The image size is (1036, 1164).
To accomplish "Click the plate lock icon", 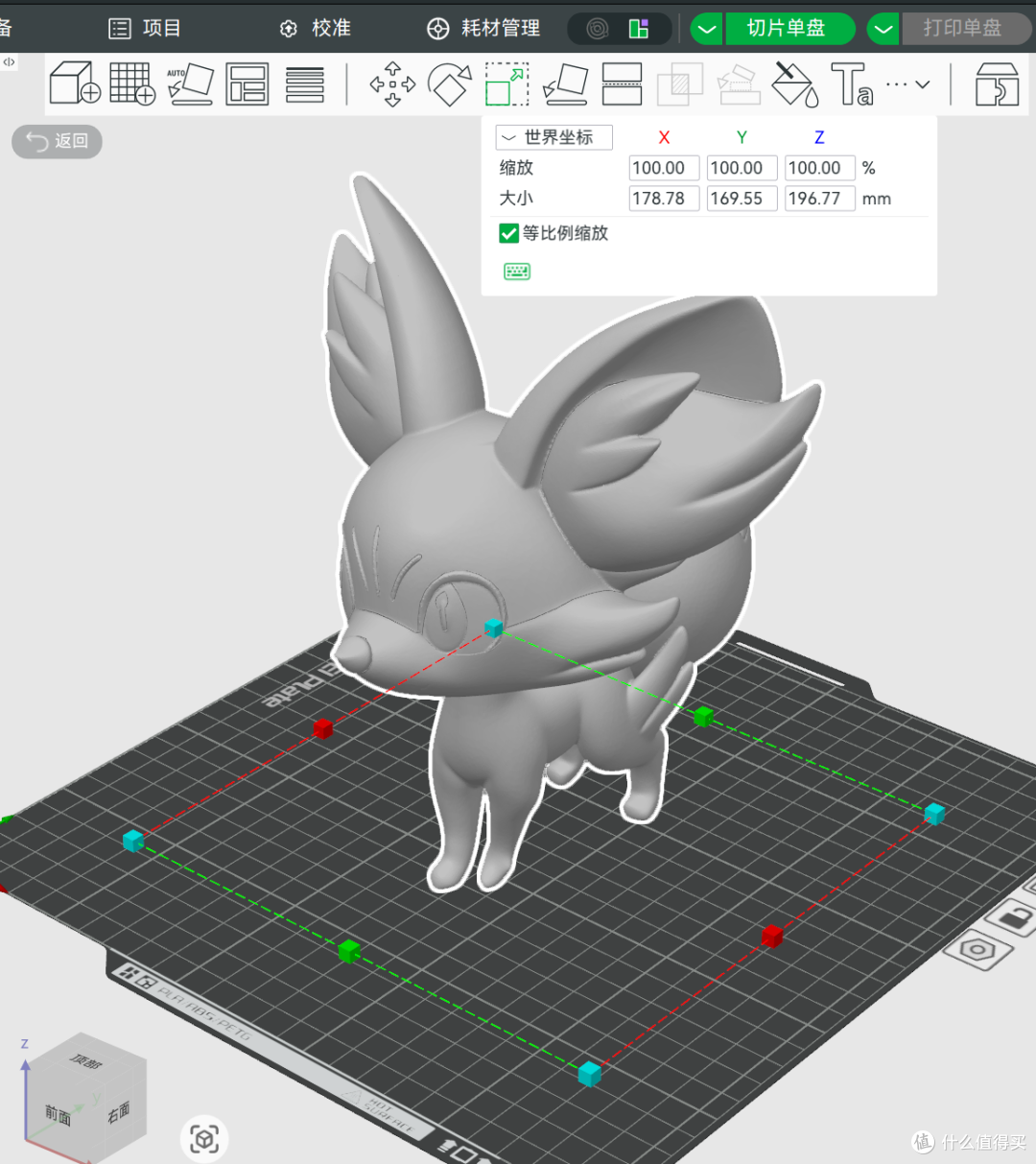I will (x=1015, y=919).
